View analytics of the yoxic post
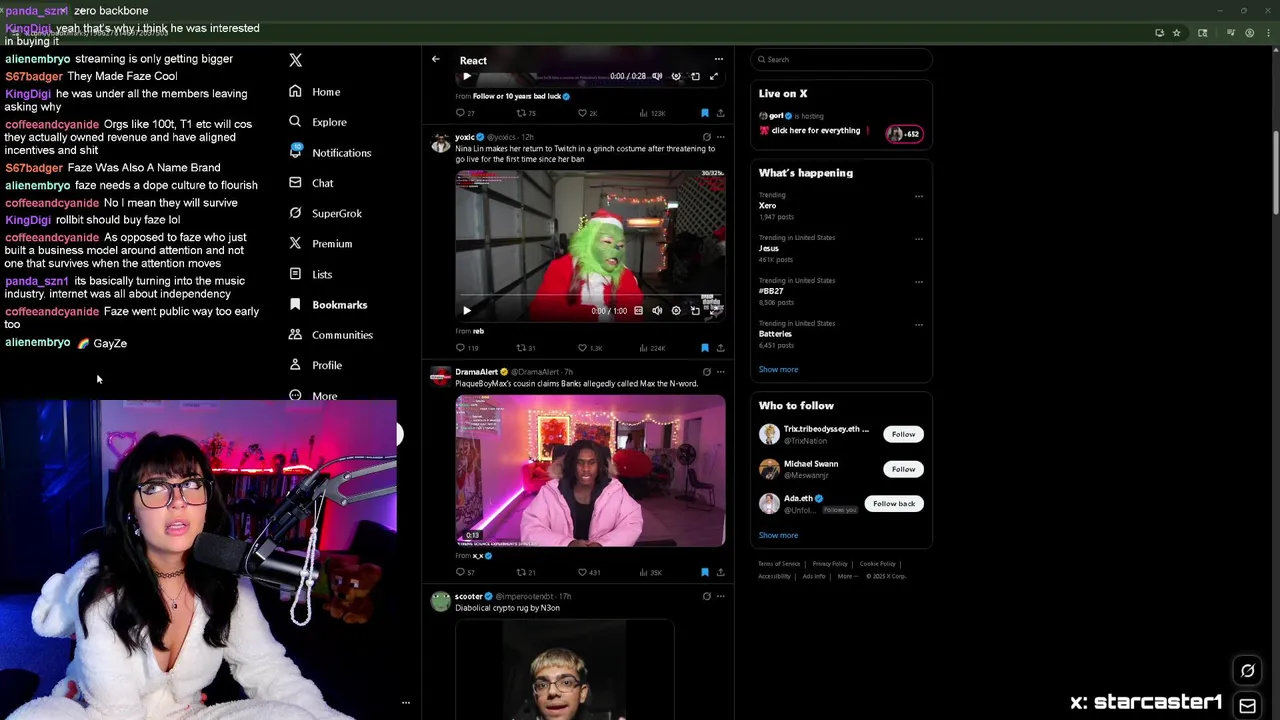 point(652,348)
